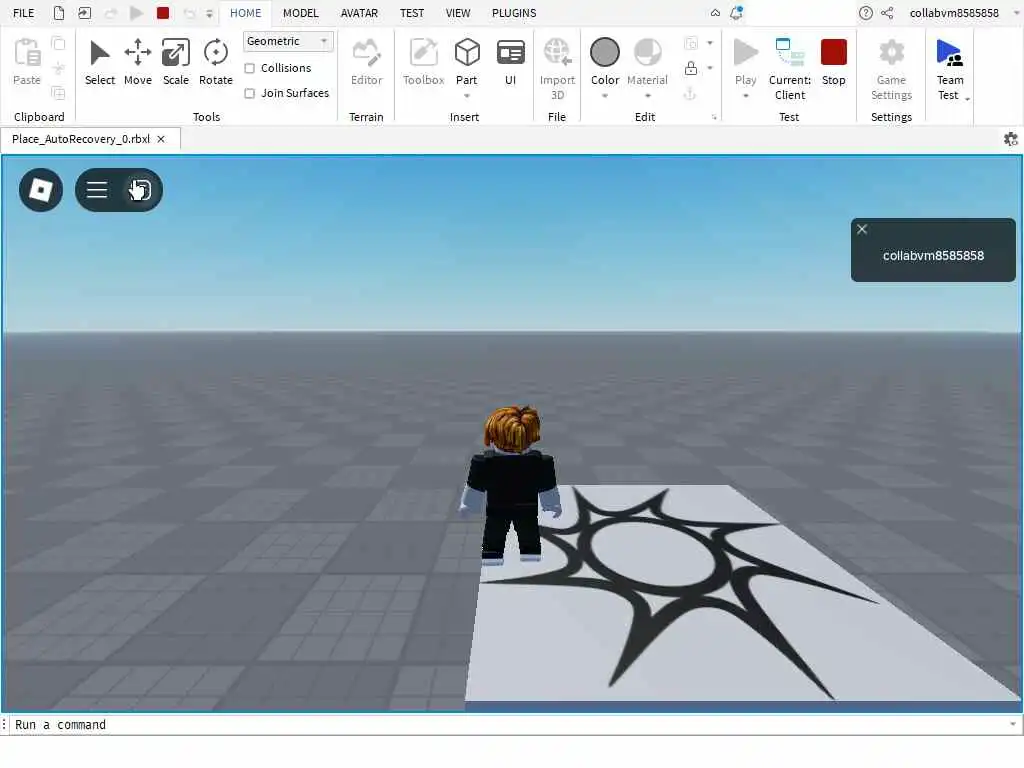The width and height of the screenshot is (1024, 768).
Task: Expand the Color picker dropdown arrow
Action: pyautogui.click(x=605, y=96)
